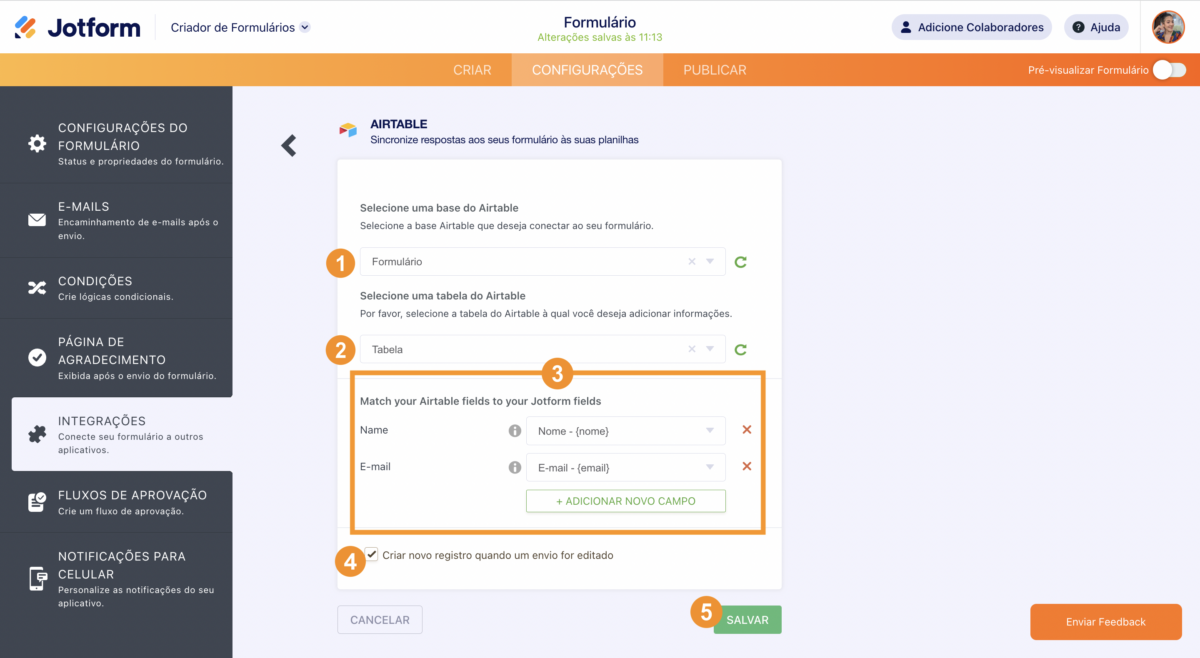Show info for the E-mail field
Viewport: 1200px width, 658px height.
pyautogui.click(x=515, y=467)
